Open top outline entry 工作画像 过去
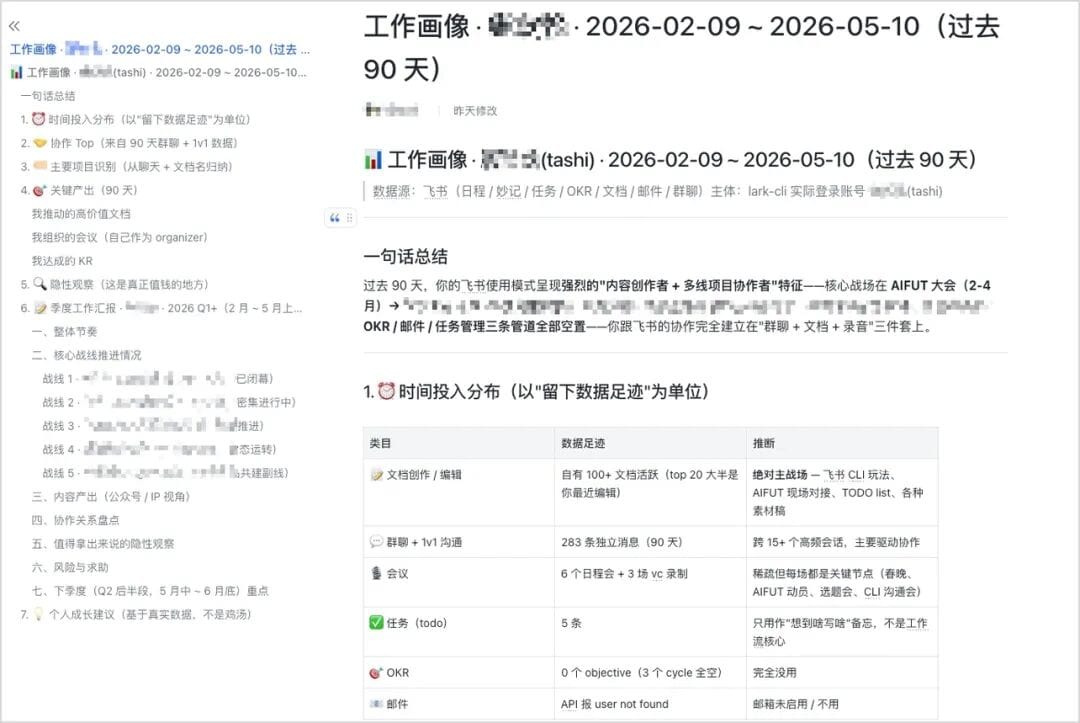The height and width of the screenshot is (723, 1080). tap(160, 50)
